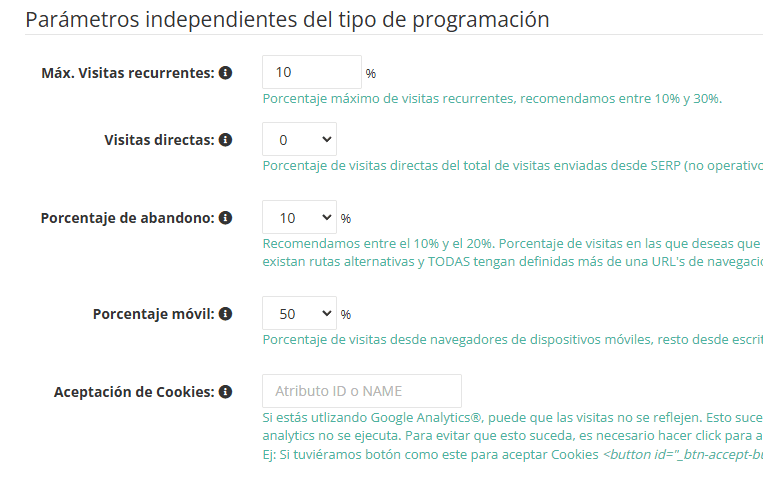Click the Visitas directas label

point(159,140)
